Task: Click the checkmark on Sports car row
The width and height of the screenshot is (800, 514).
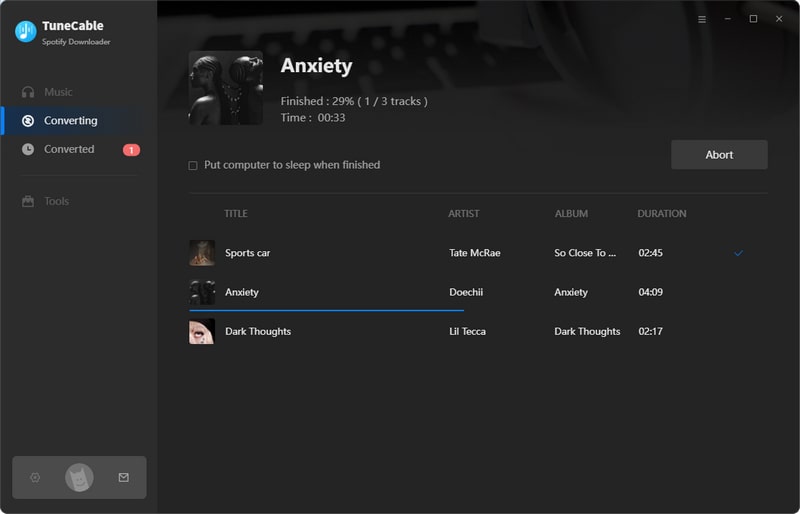Action: [x=738, y=253]
